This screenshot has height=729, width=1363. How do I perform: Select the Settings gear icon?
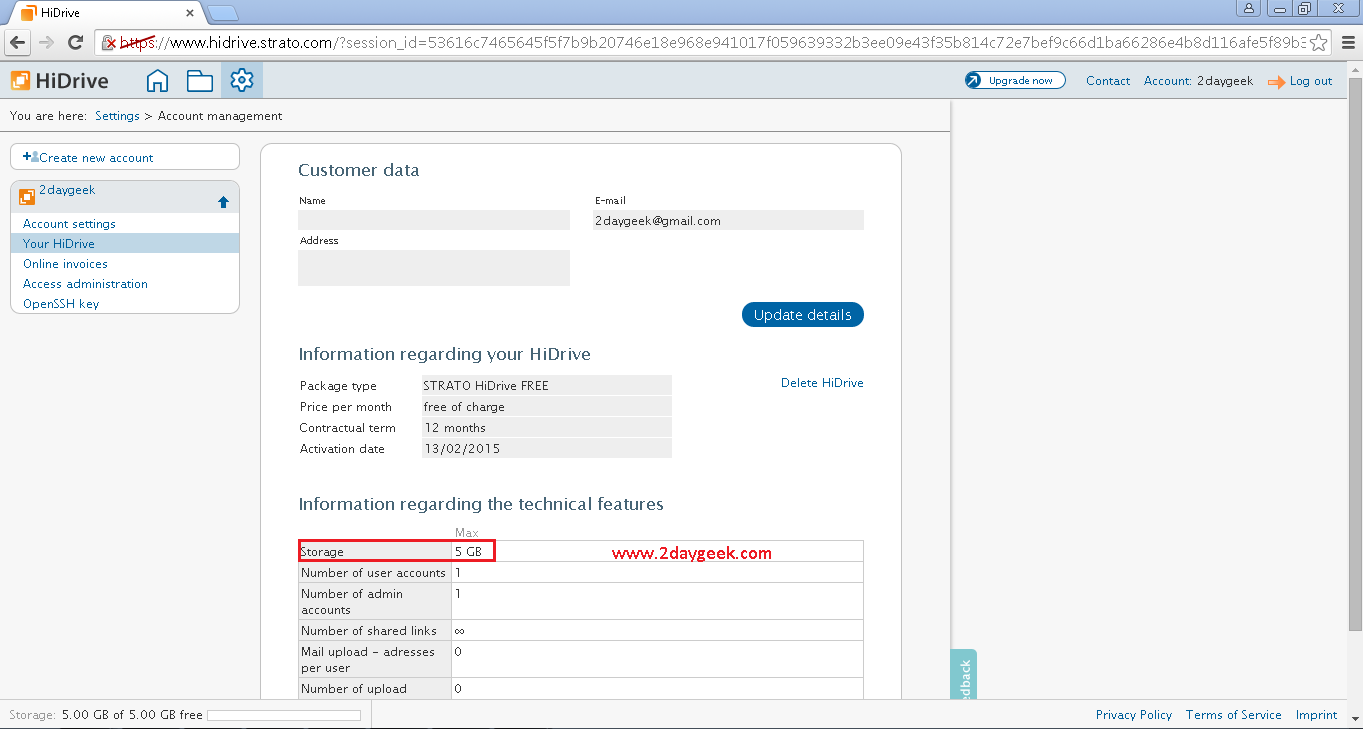point(242,80)
